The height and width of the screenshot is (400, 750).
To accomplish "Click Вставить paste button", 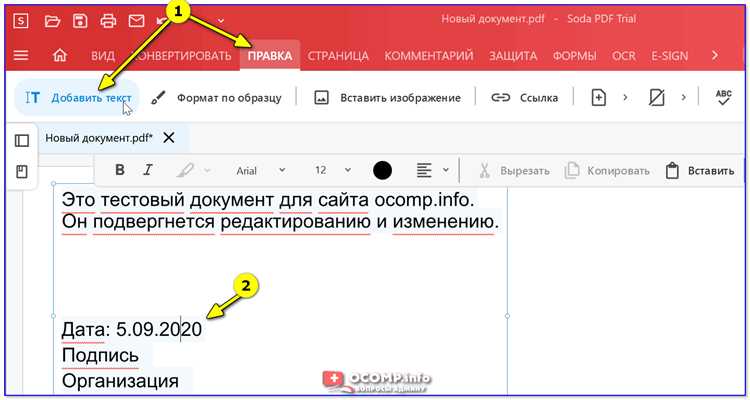I will [x=699, y=171].
